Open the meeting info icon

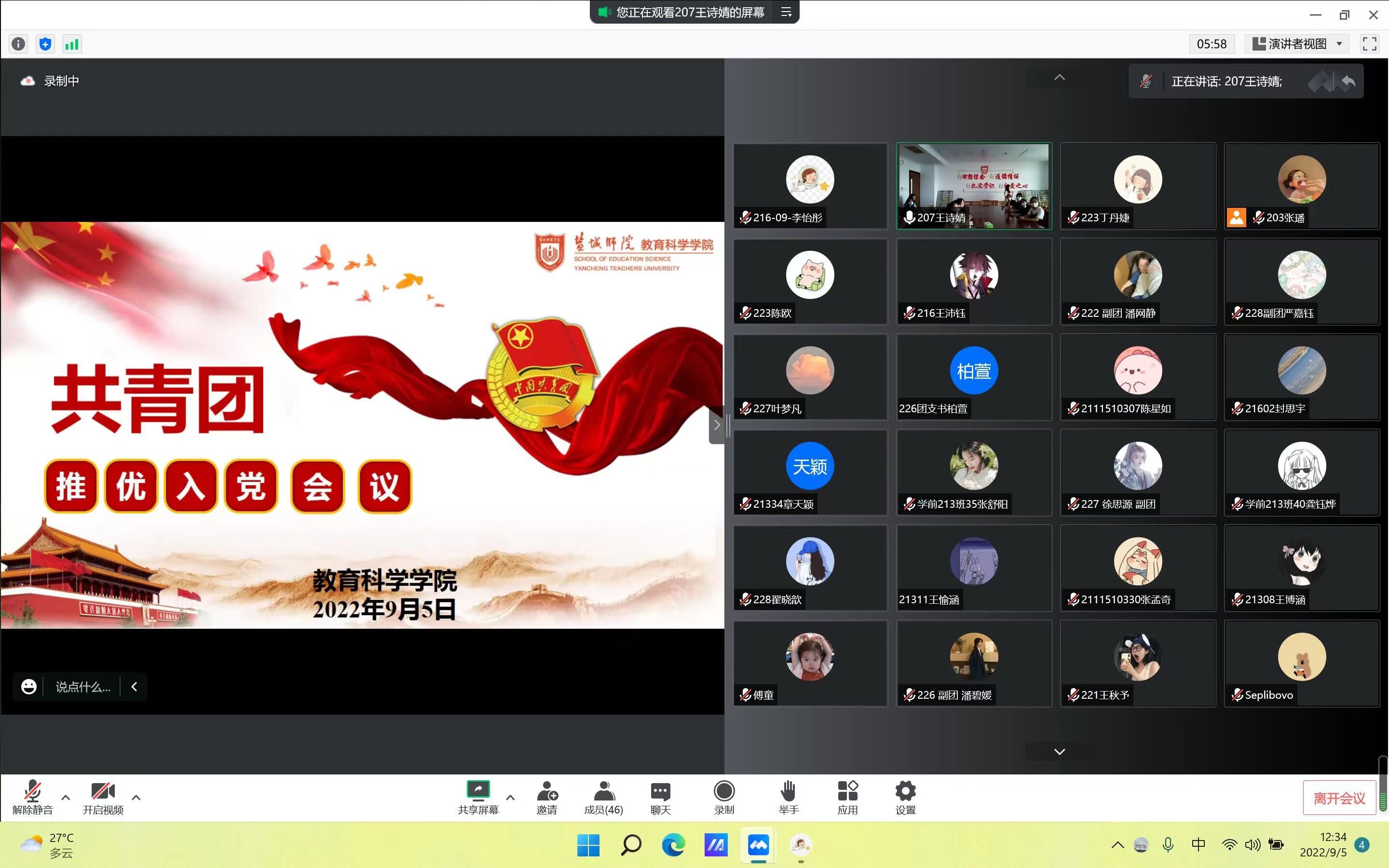[18, 43]
